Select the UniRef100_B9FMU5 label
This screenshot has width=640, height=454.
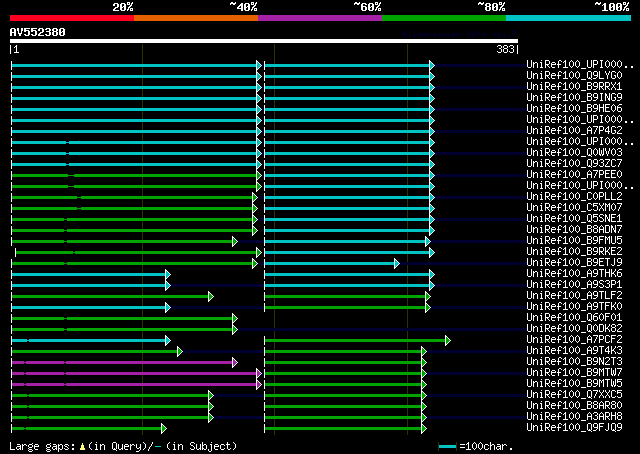point(574,240)
